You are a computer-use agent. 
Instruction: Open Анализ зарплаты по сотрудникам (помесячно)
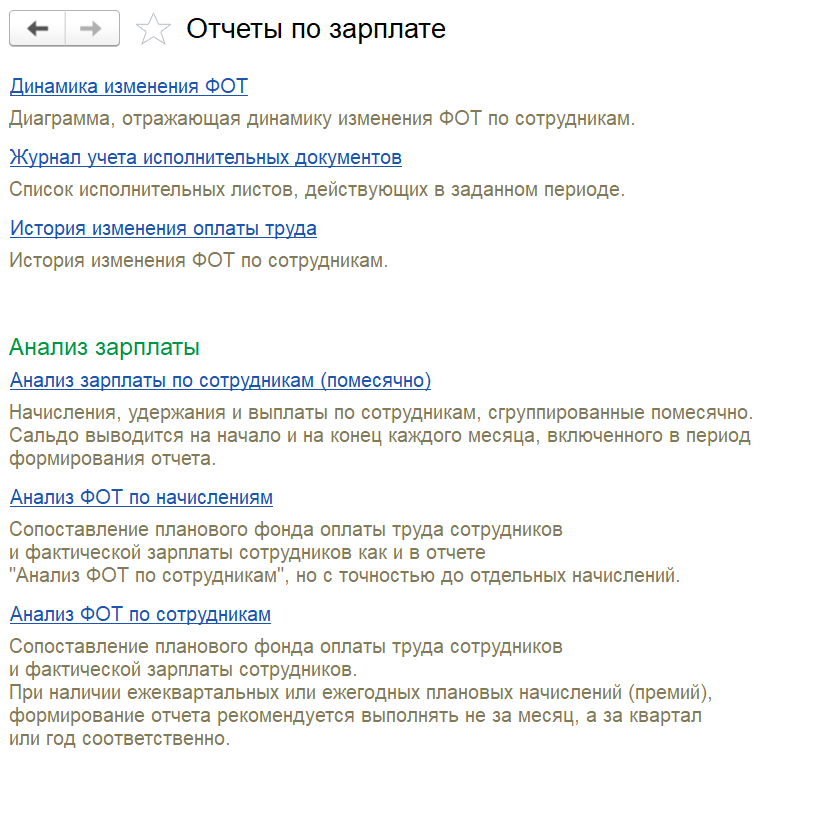click(x=220, y=381)
